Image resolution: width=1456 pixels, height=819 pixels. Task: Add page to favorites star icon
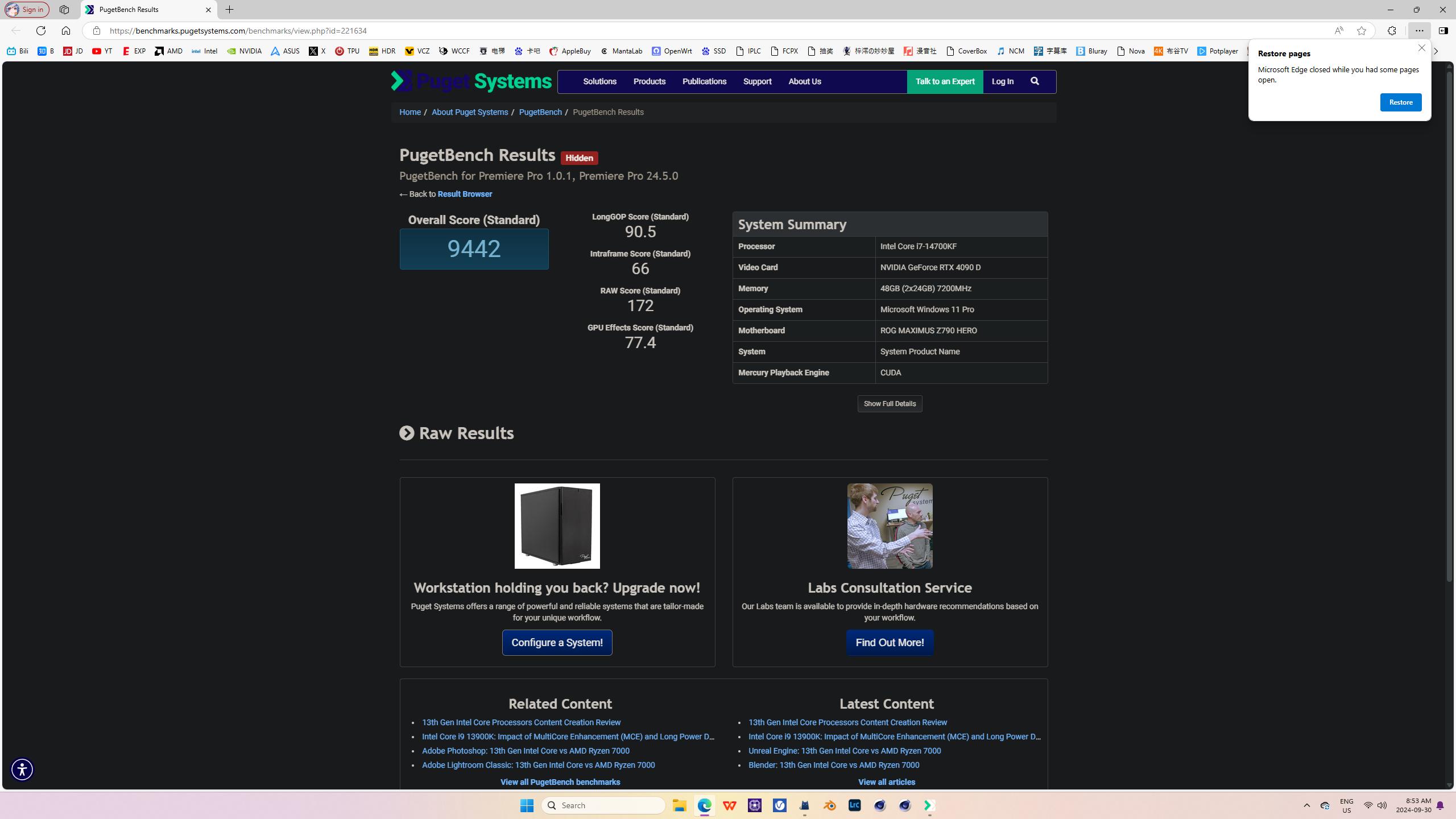1362,31
